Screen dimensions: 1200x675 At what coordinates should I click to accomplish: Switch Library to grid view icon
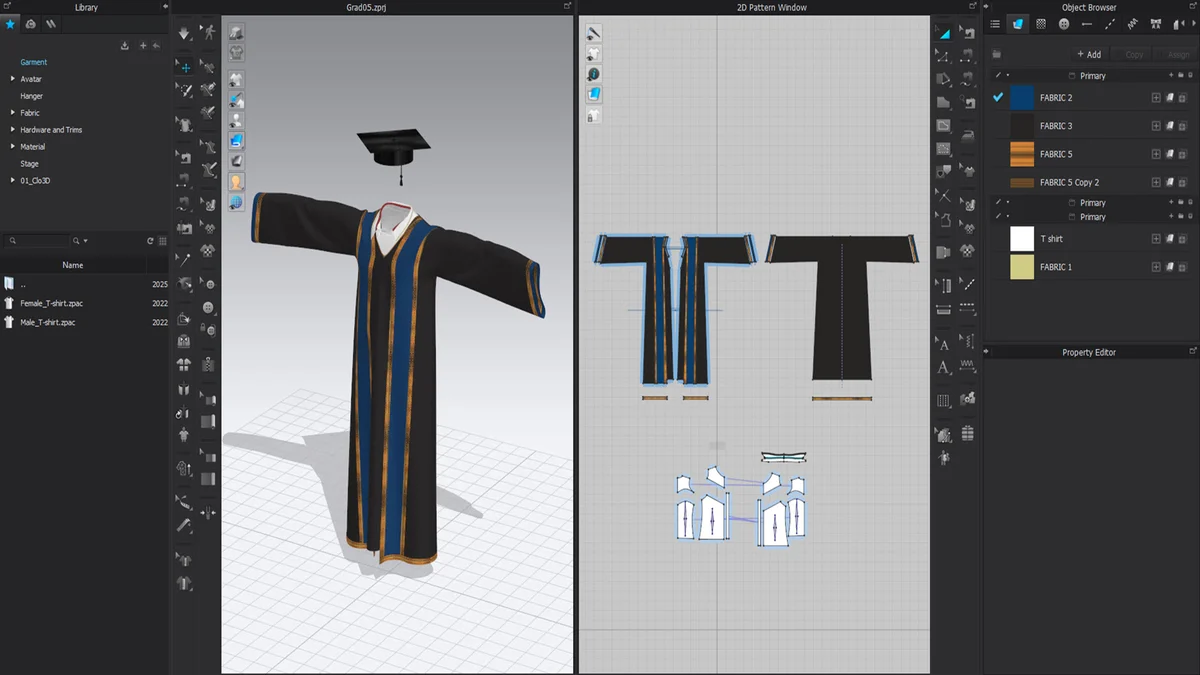tap(162, 241)
